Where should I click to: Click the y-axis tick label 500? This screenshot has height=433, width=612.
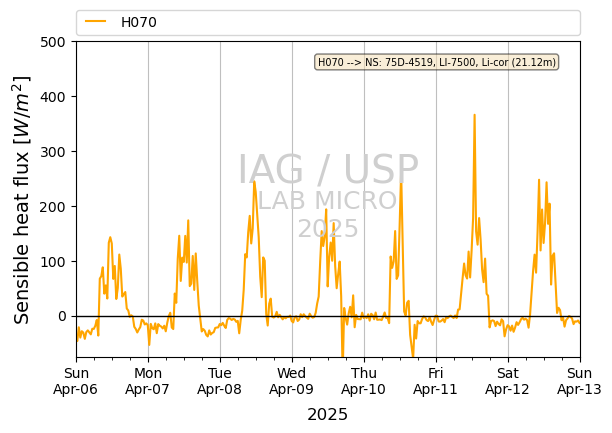(53, 42)
